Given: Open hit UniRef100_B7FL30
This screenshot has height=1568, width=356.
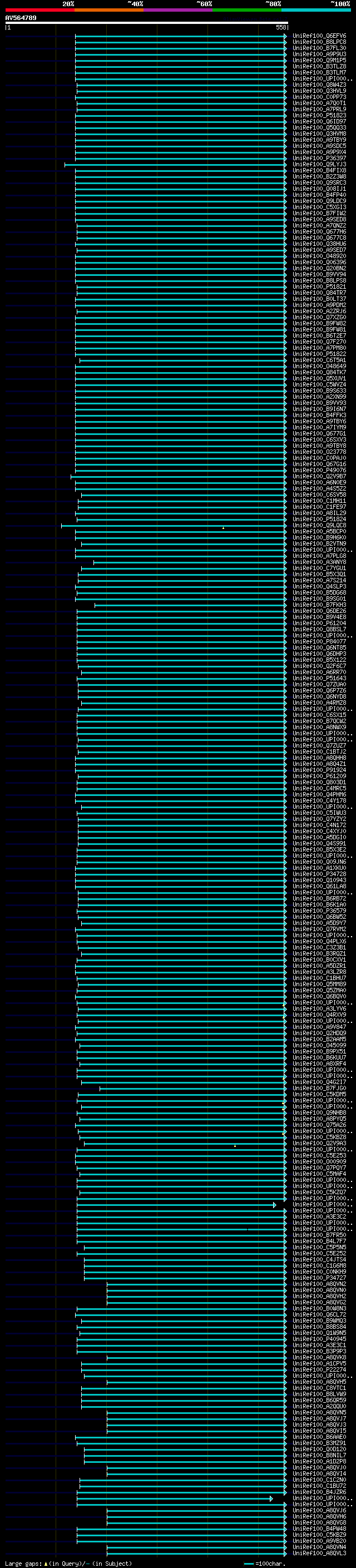Looking at the screenshot, I should (x=319, y=48).
